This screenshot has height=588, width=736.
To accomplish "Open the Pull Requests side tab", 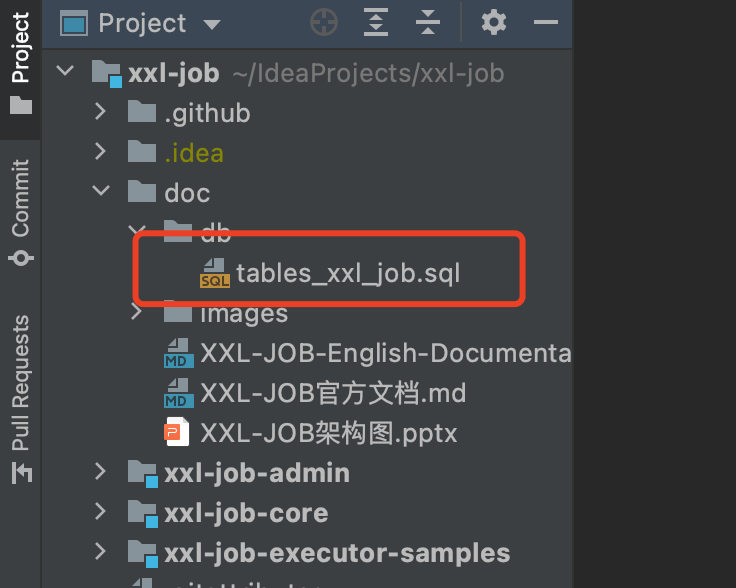I will coord(21,399).
